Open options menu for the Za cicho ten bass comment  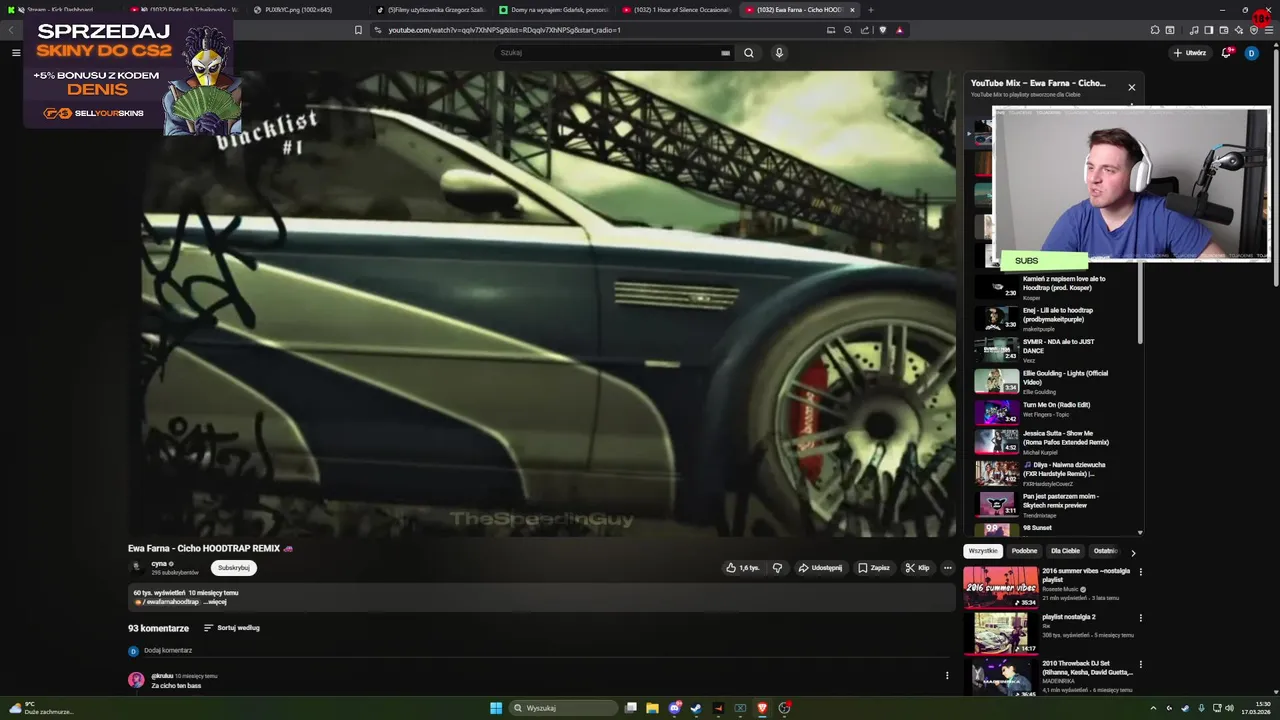947,676
